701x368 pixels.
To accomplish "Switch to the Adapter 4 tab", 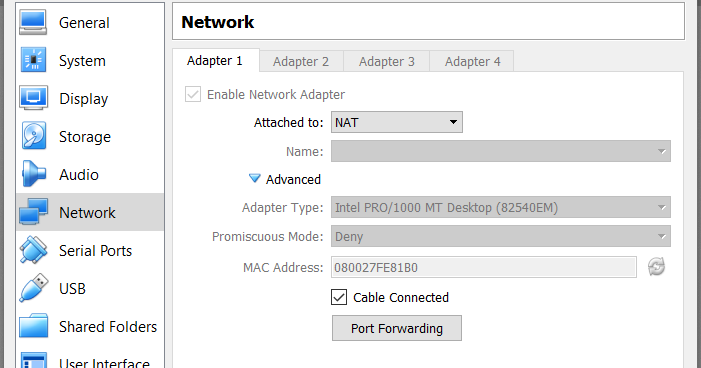I will click(x=472, y=61).
